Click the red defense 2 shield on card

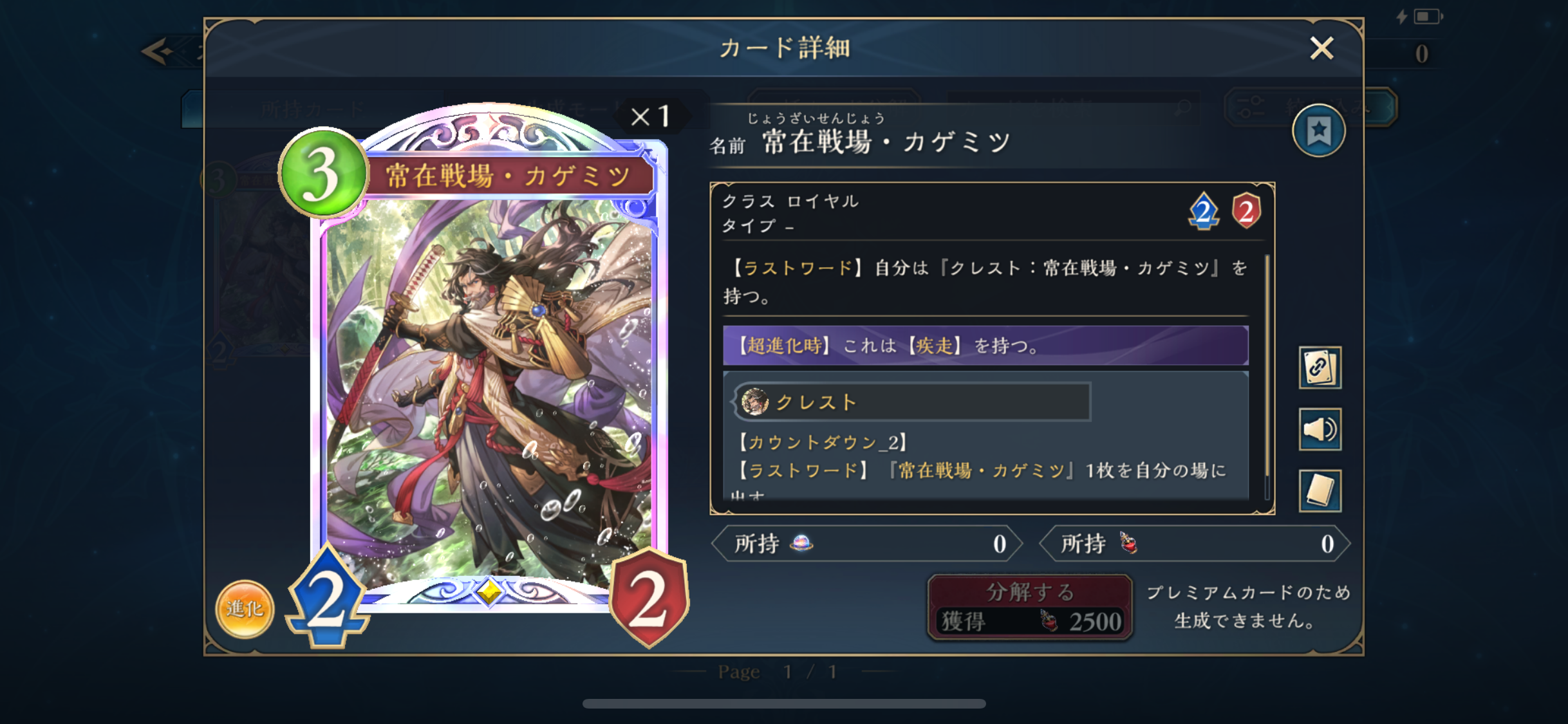point(649,599)
